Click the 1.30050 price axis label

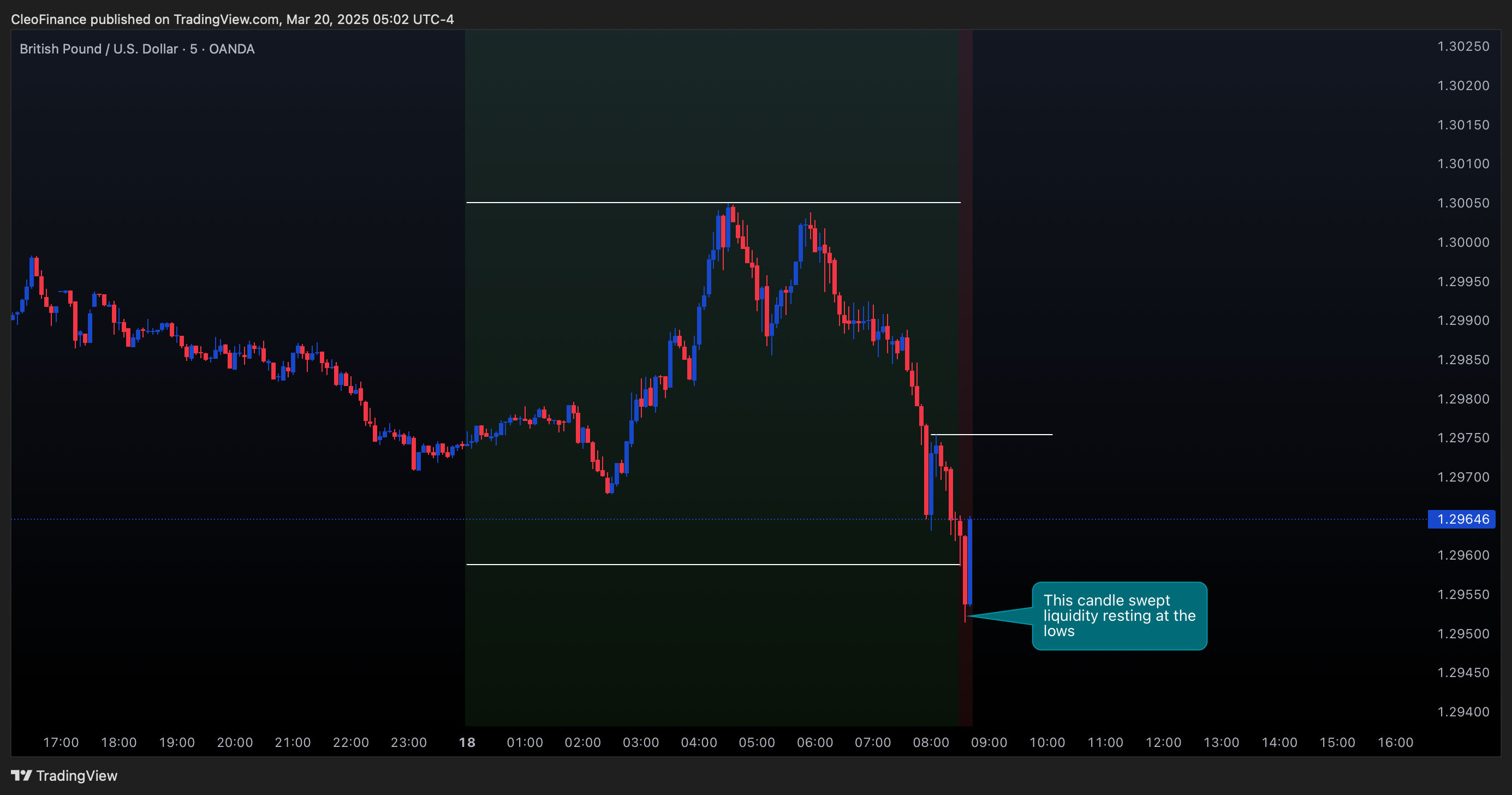point(1463,203)
